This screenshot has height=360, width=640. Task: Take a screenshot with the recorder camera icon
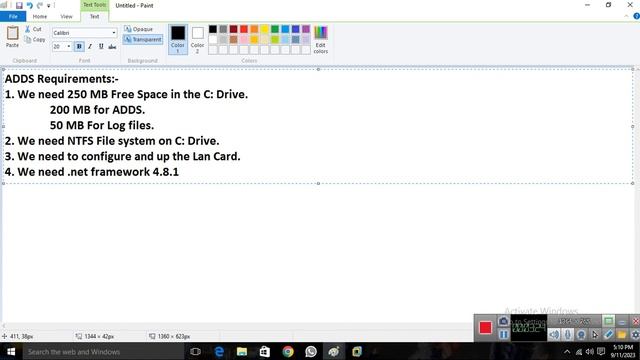503,322
